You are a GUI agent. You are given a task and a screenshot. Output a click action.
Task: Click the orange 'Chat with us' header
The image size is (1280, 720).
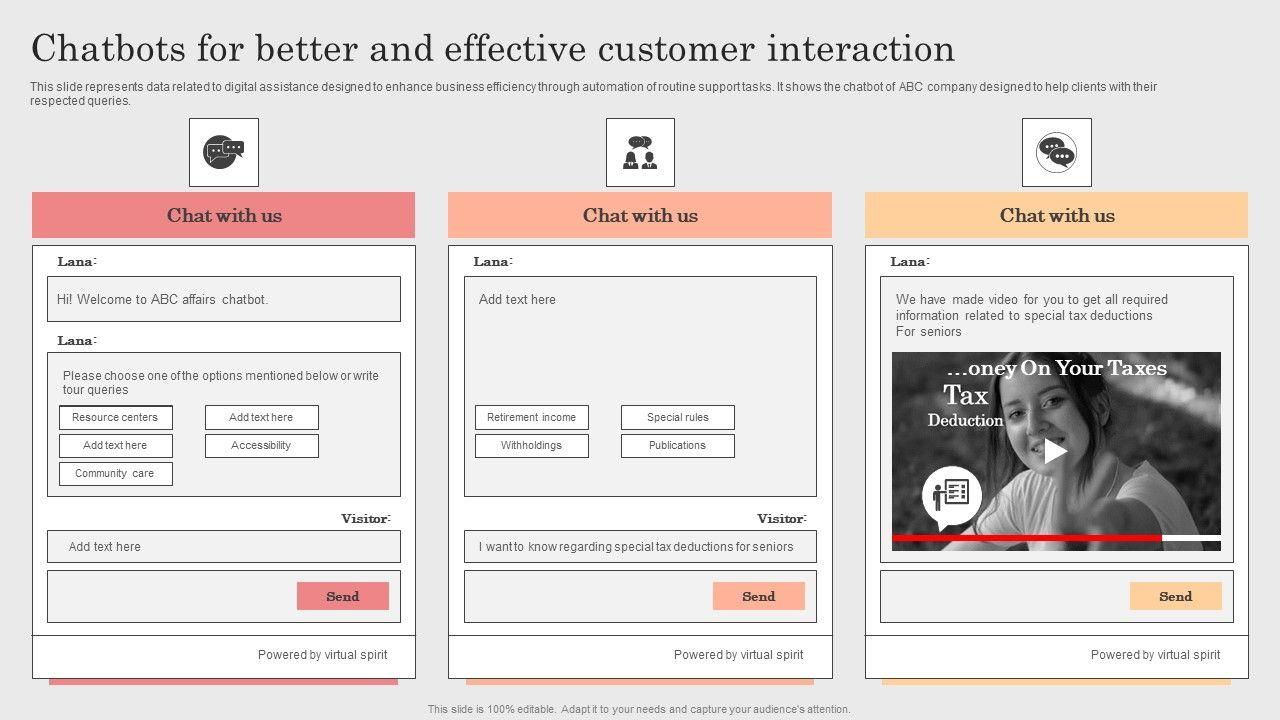[640, 215]
